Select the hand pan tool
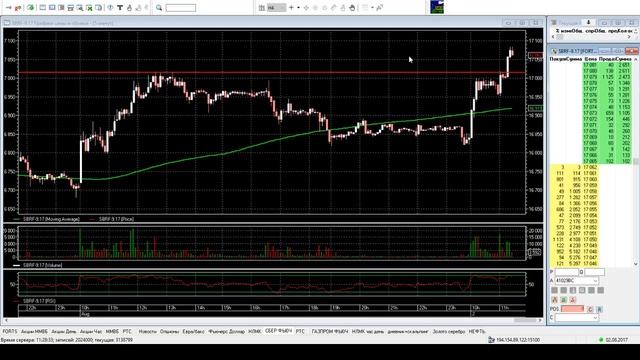 352,7
